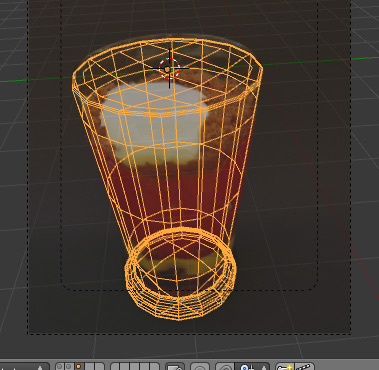Click the 3D cursor crosshair in viewport
This screenshot has height=370, width=379.
(169, 69)
